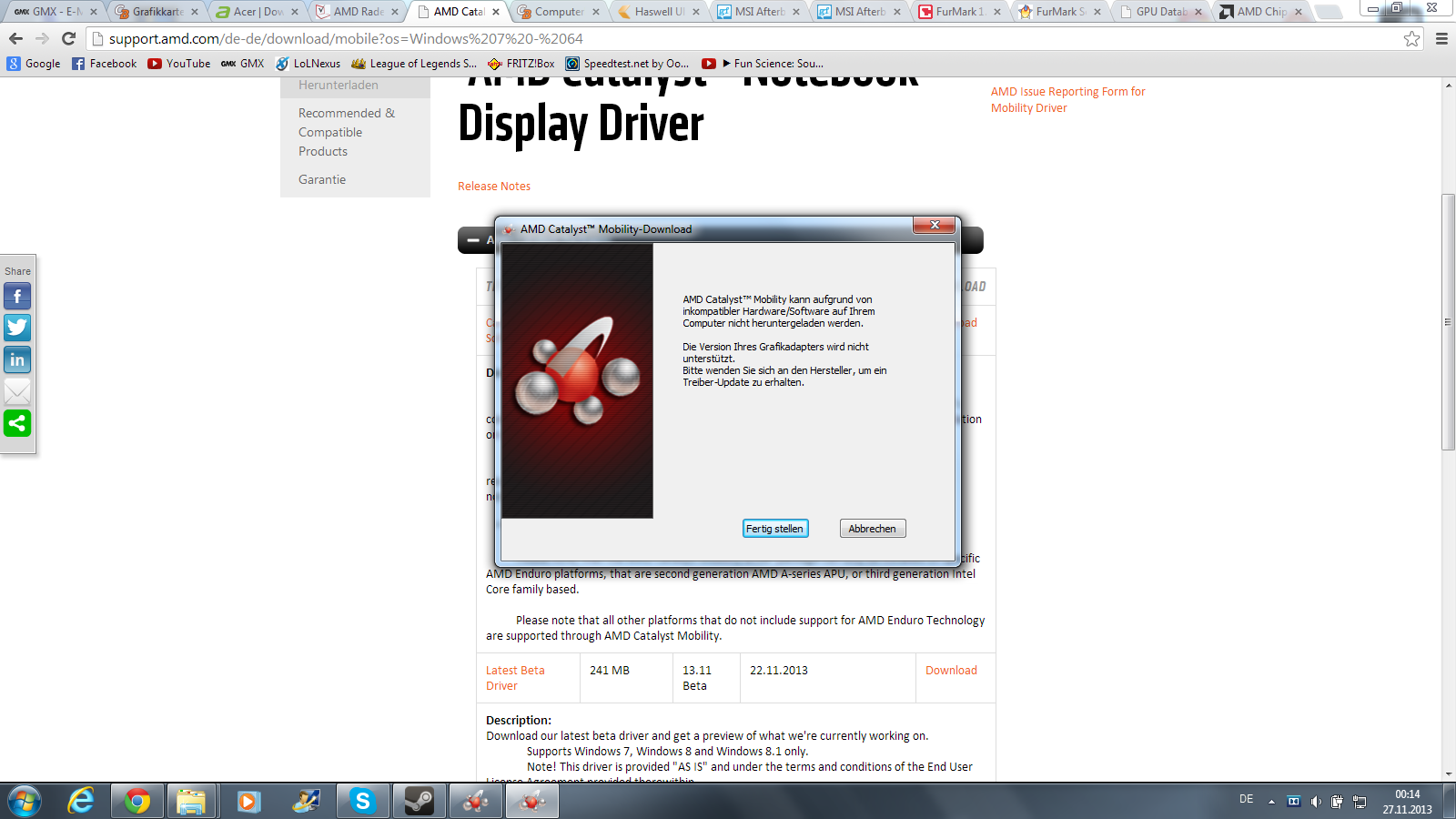This screenshot has width=1456, height=819.
Task: Switch to the Haswell tab
Action: (x=660, y=12)
